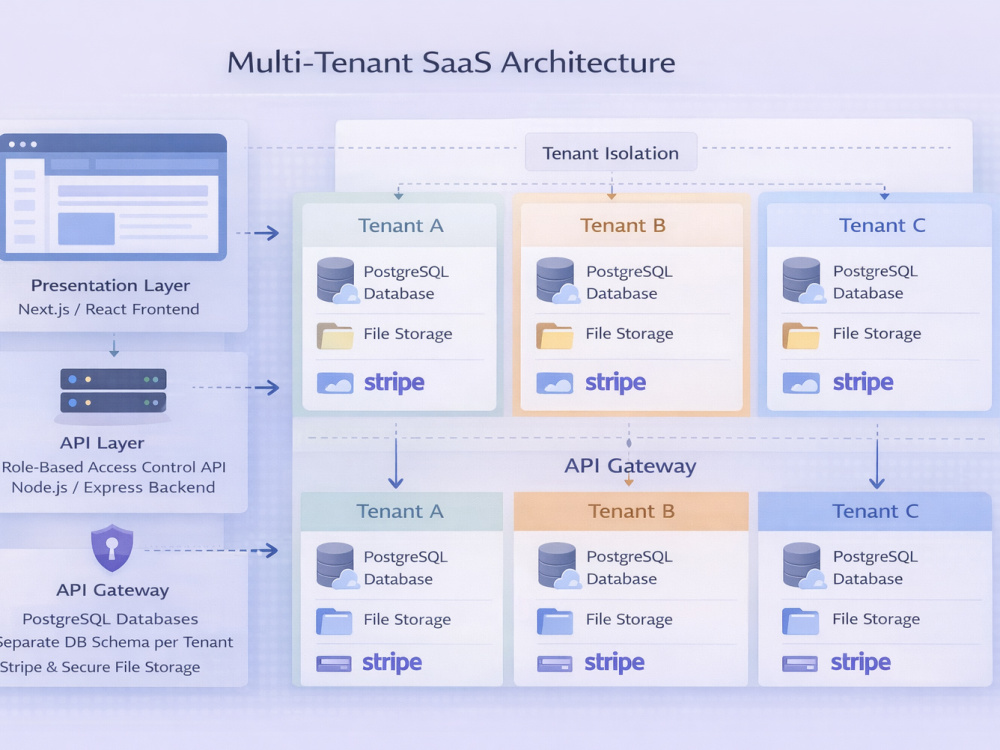Open the yellow folder icon in Tenant B
Viewport: 1000px width, 750px height.
(x=554, y=335)
